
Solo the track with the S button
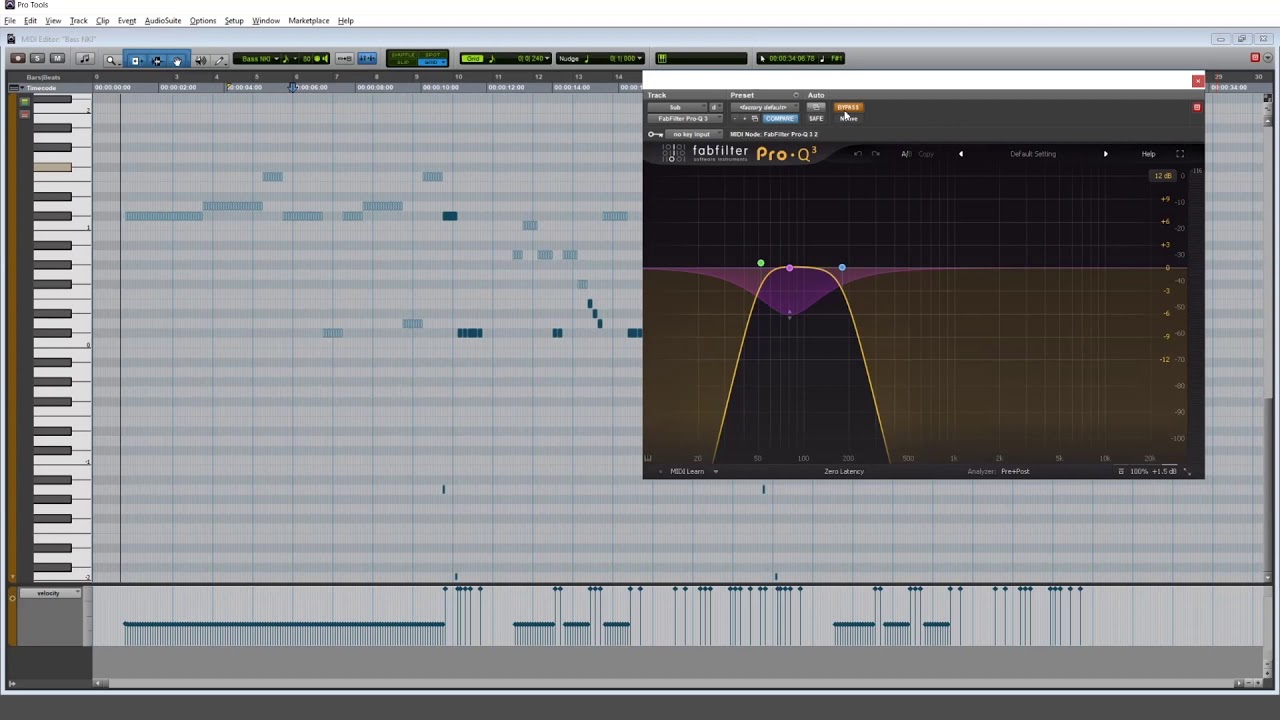point(37,59)
